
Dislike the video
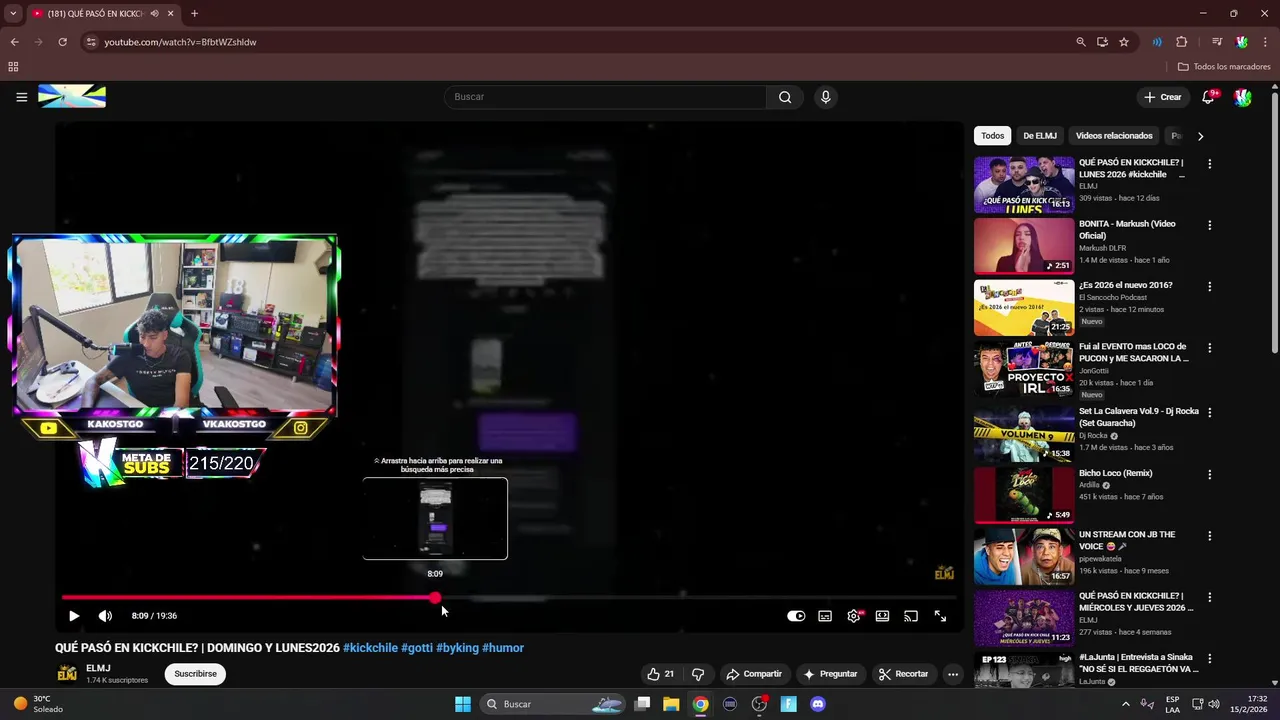tap(698, 674)
